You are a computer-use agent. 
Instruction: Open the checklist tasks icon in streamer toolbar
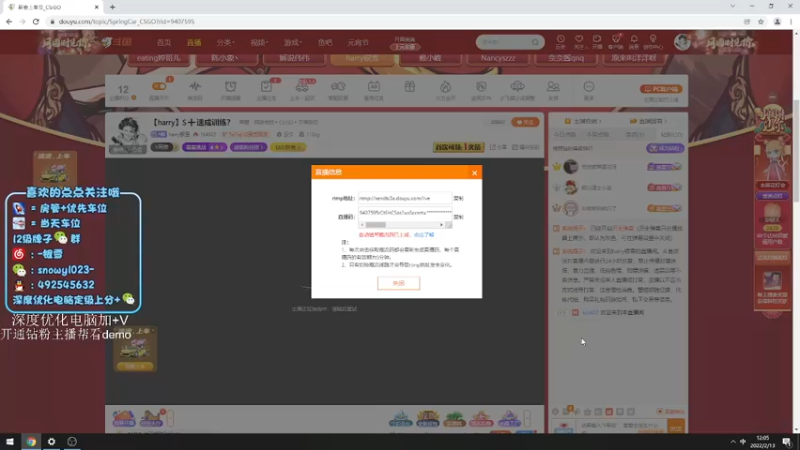pyautogui.click(x=266, y=87)
